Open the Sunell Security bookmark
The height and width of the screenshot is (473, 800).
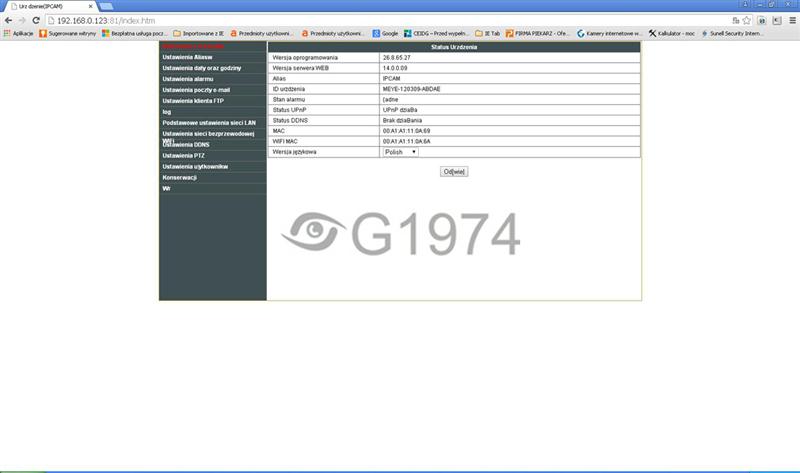click(732, 33)
